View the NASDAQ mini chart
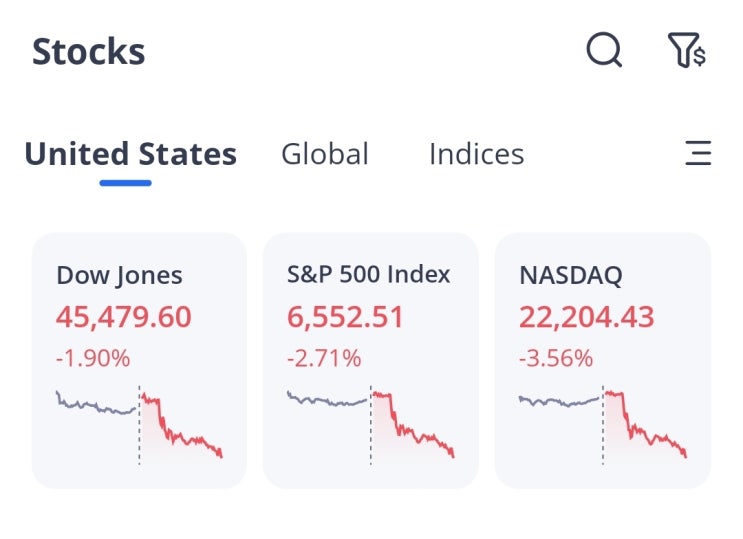The image size is (743, 539). 602,424
